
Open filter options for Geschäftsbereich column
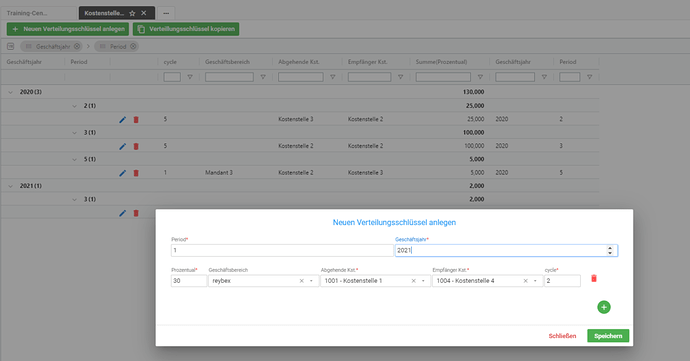(263, 77)
